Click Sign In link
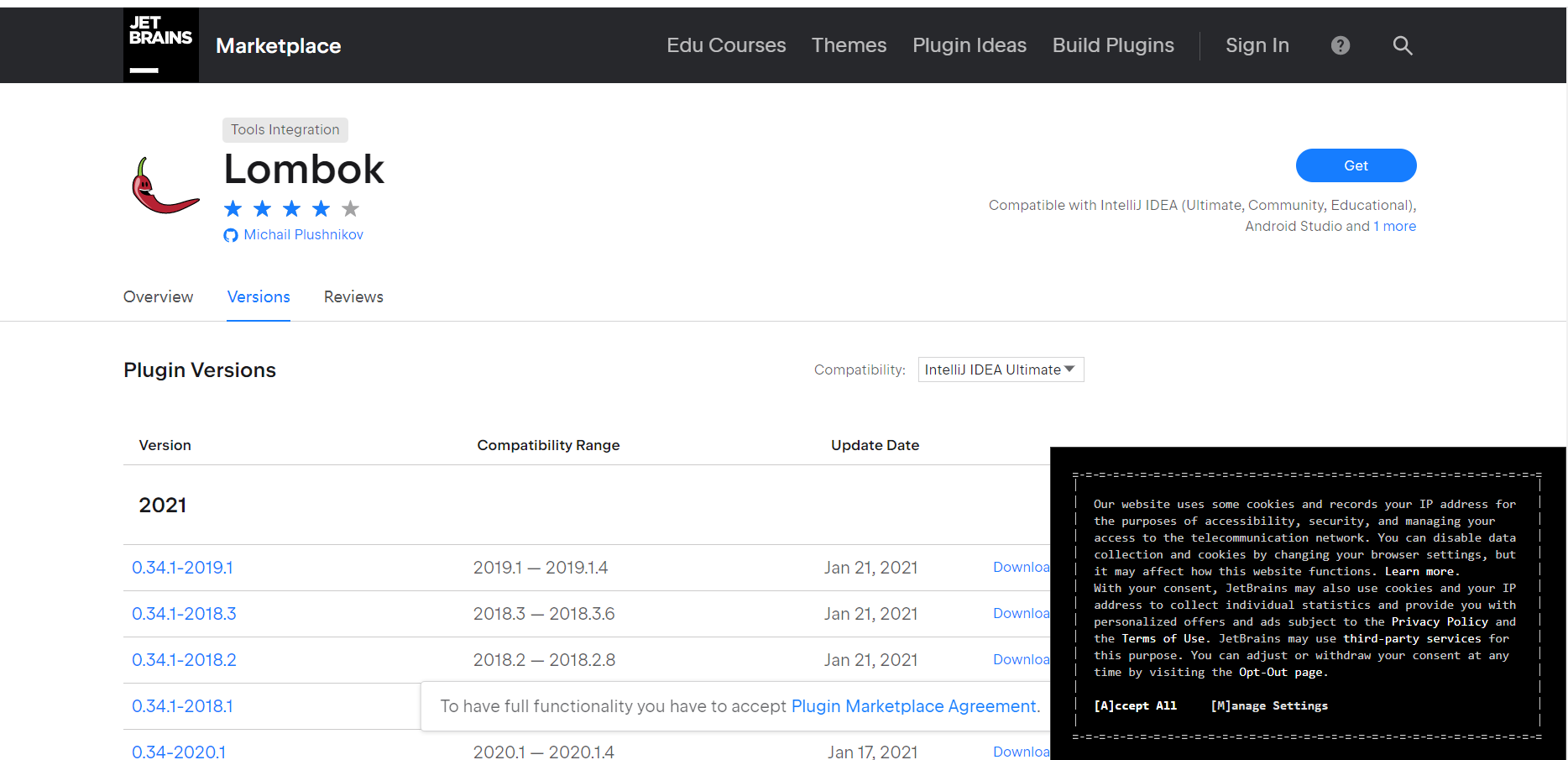Image resolution: width=1568 pixels, height=760 pixels. tap(1257, 45)
